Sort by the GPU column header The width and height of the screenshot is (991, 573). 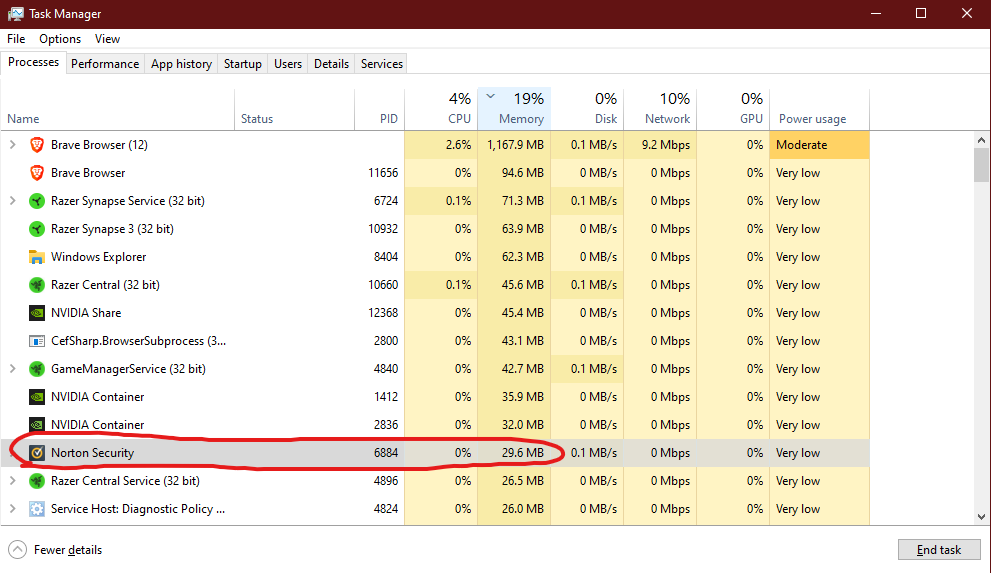click(x=733, y=110)
